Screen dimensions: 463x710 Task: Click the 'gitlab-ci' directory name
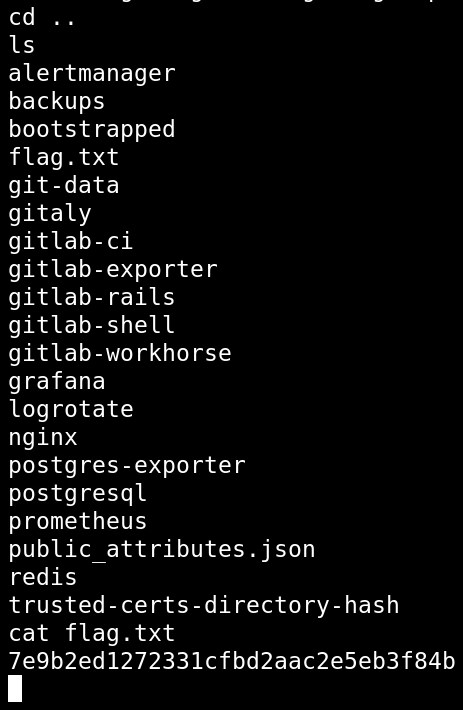point(71,241)
